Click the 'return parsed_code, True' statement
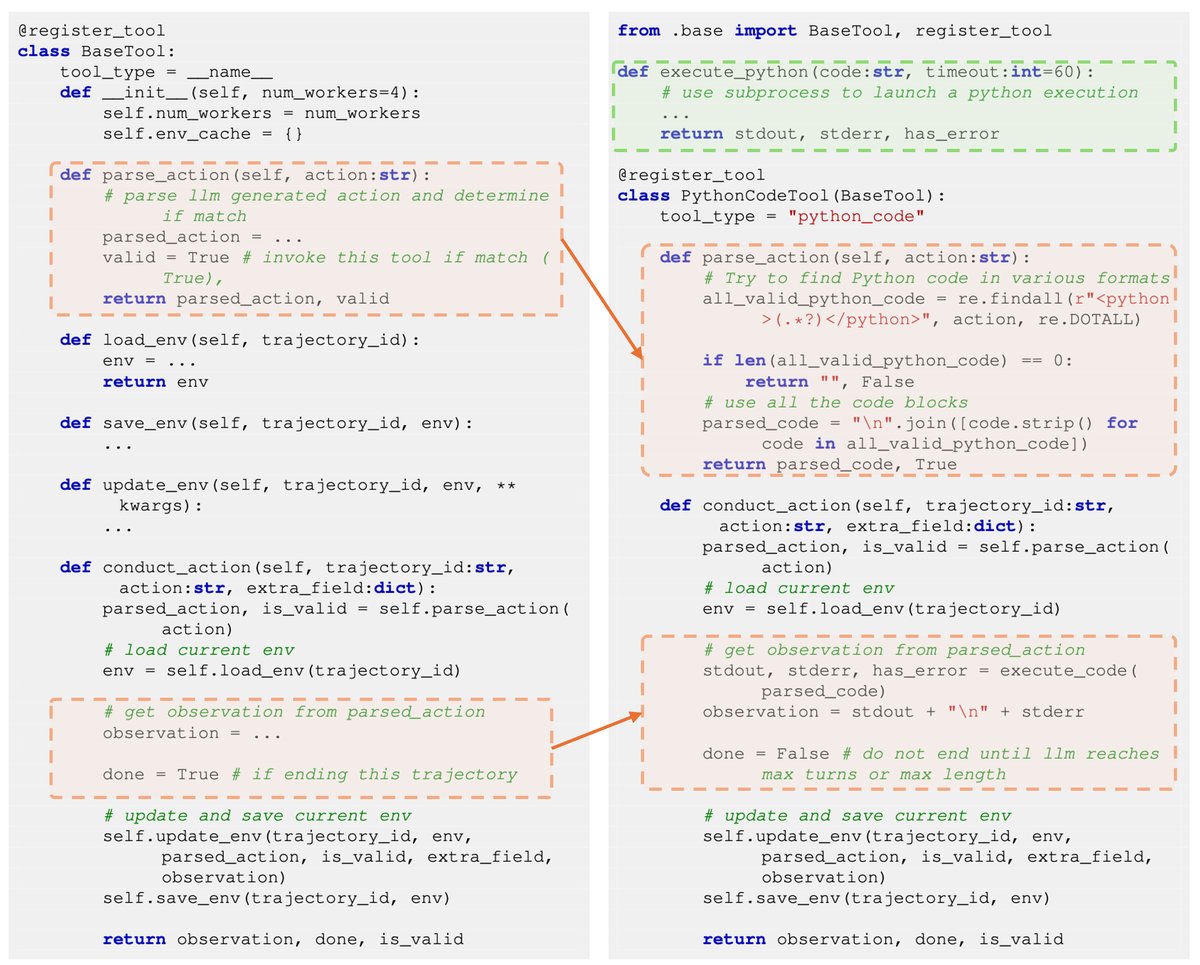Viewport: 1200px width, 965px height. coord(830,464)
